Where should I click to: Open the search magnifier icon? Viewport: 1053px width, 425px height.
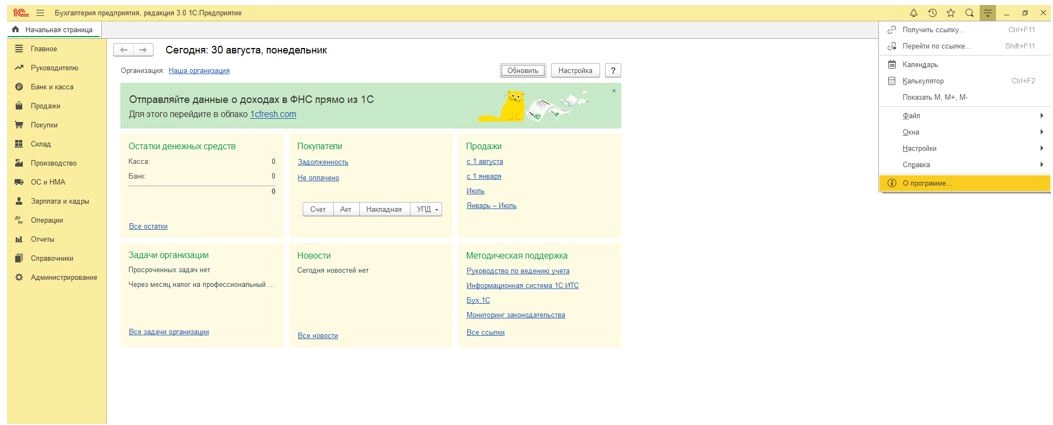969,13
